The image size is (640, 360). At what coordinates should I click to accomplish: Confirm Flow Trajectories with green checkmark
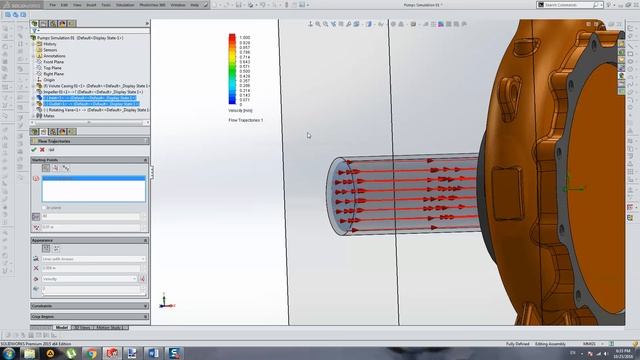(x=34, y=150)
